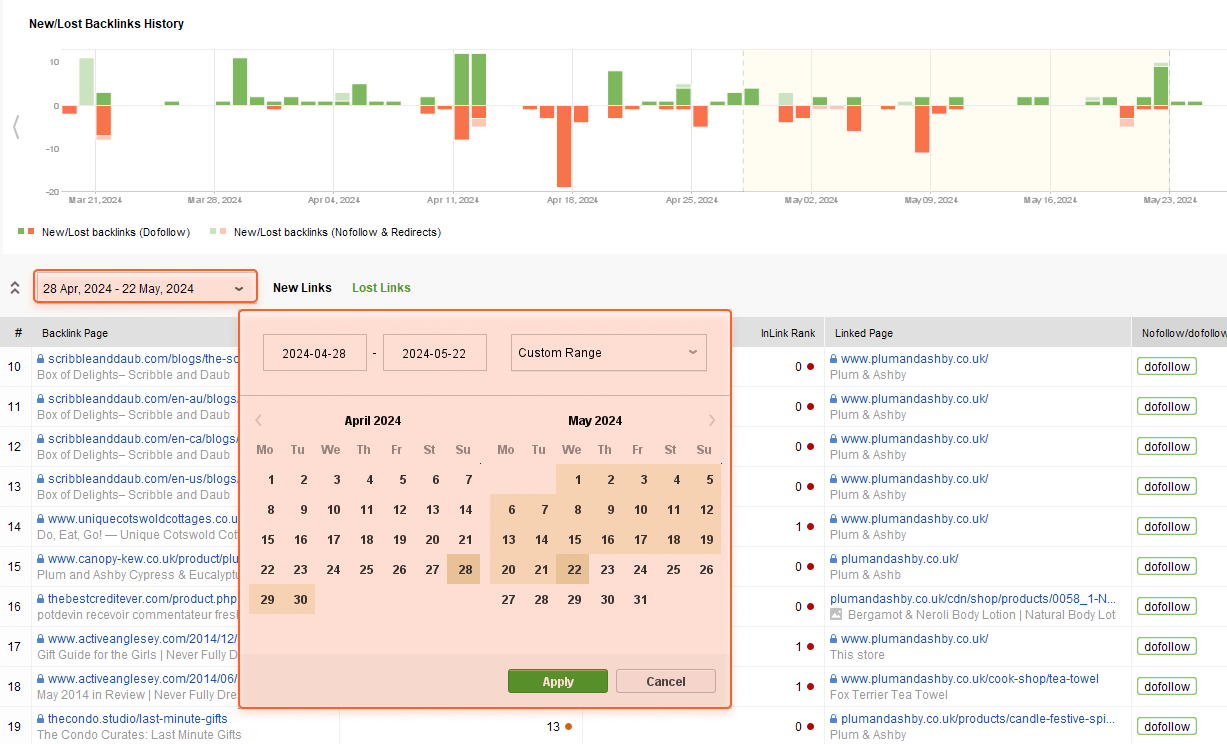Cancel the date range picker

click(x=666, y=681)
